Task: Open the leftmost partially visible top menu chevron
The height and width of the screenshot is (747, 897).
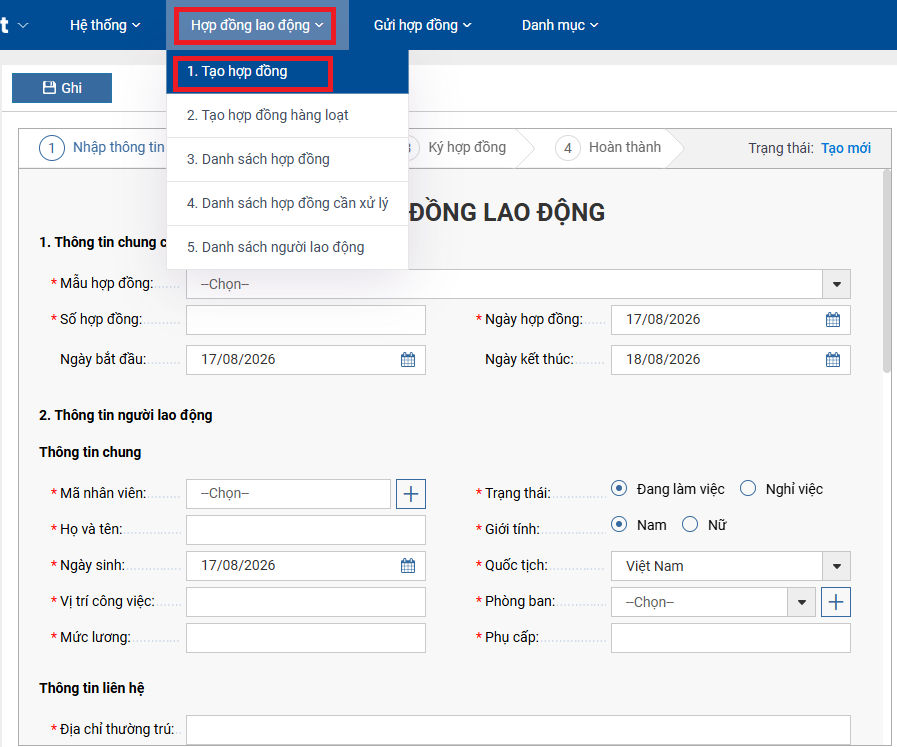Action: coord(23,25)
